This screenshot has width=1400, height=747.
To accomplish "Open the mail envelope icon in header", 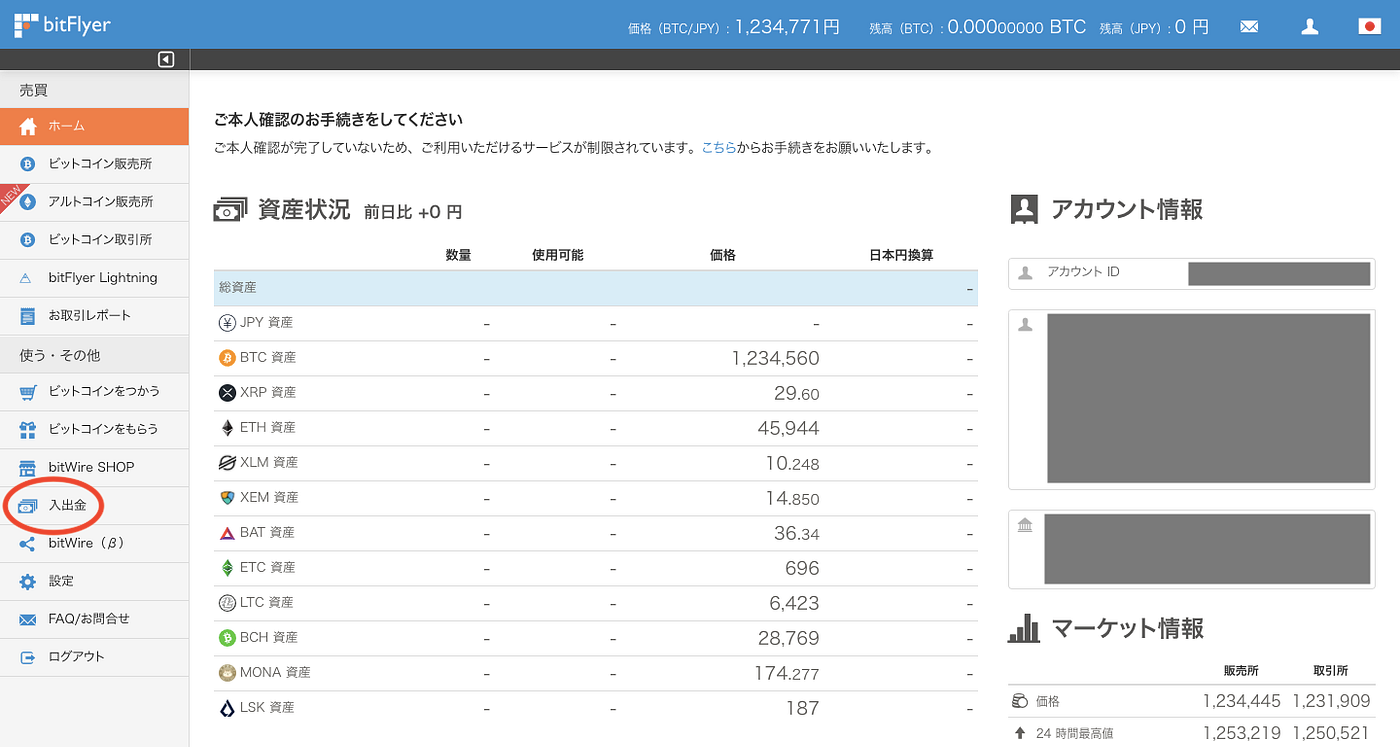I will click(1249, 27).
